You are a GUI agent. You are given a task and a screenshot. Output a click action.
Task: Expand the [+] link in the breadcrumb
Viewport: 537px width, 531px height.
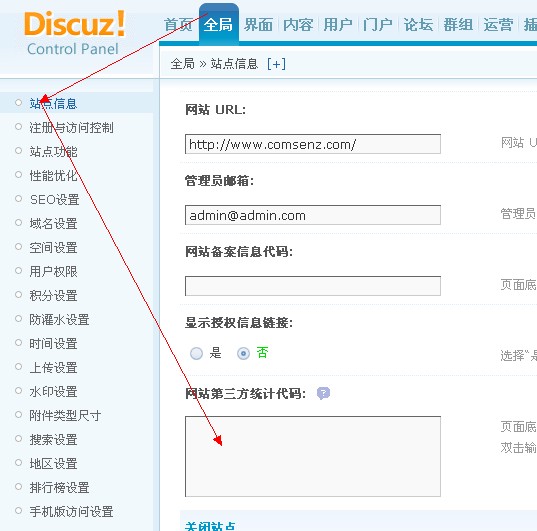coord(276,64)
